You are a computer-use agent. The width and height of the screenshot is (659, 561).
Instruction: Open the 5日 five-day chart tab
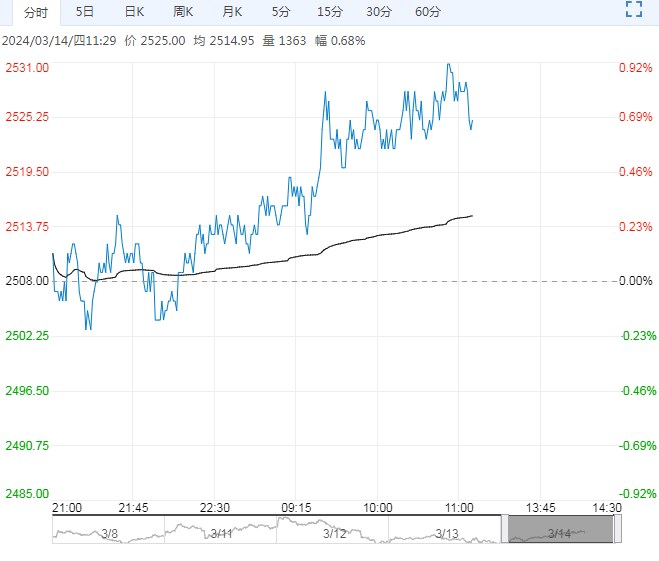(x=85, y=12)
